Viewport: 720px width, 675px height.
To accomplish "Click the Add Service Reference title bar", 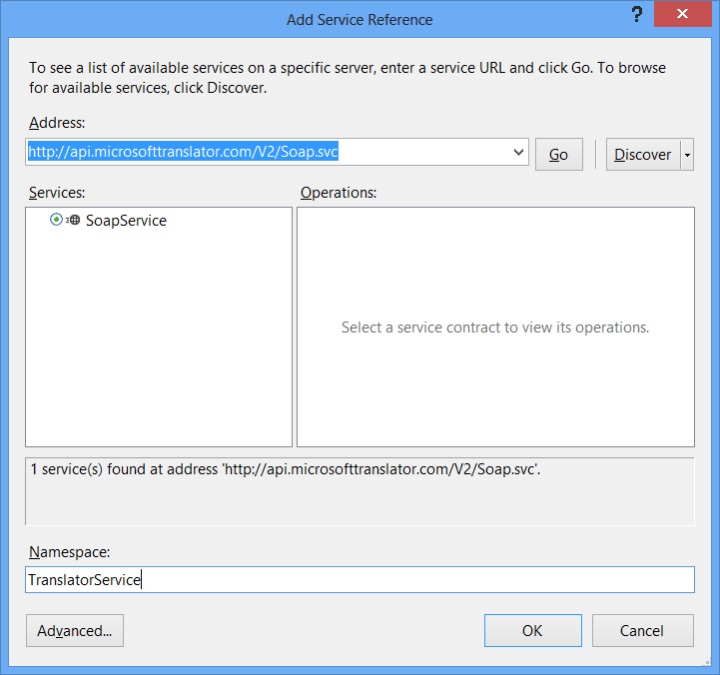I will 359,19.
